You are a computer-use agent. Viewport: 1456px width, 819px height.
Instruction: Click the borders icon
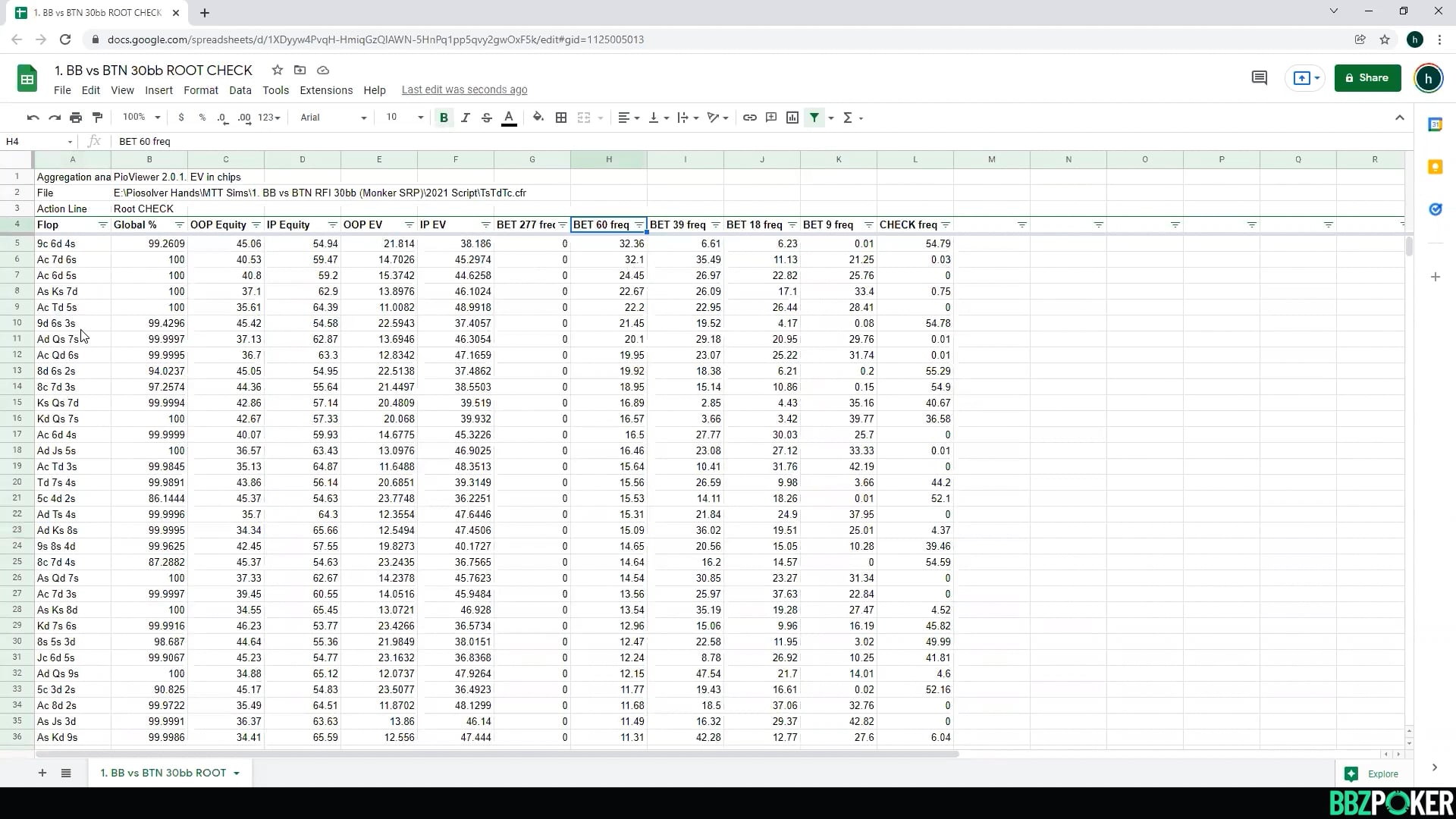(x=561, y=118)
